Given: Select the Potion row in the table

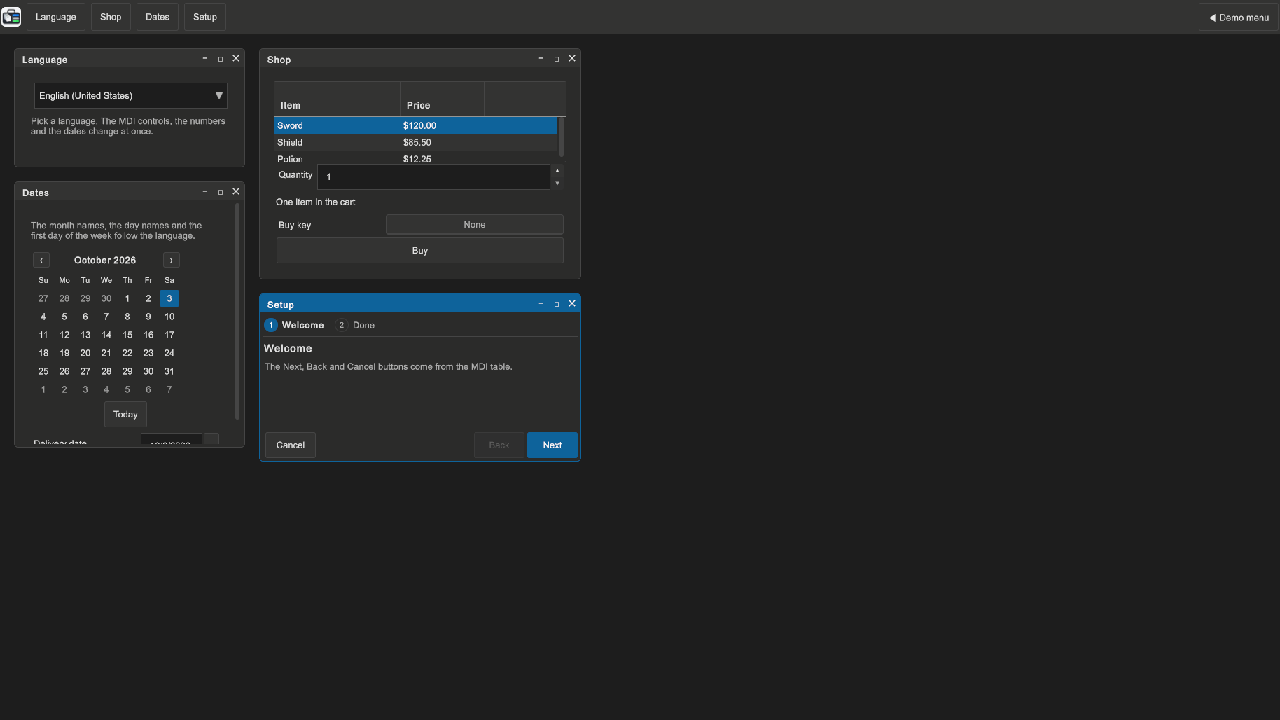Looking at the screenshot, I should click(415, 158).
